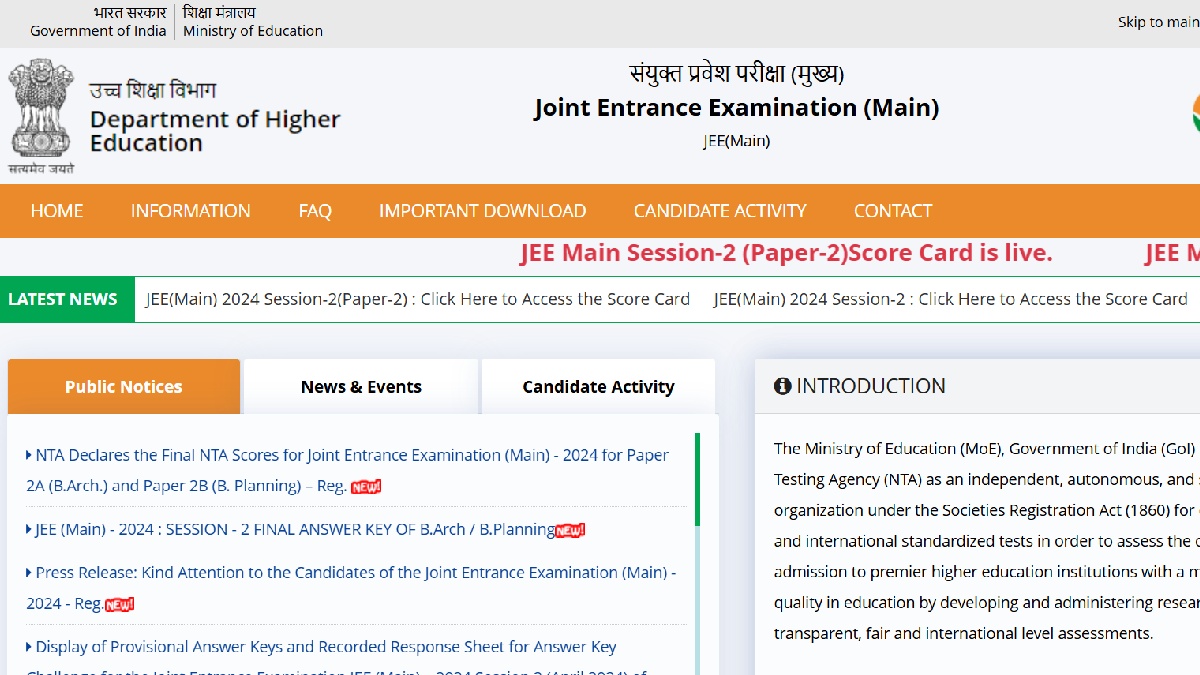This screenshot has width=1200, height=675.
Task: Click the Public Notices panel scrollbar
Action: (697, 480)
